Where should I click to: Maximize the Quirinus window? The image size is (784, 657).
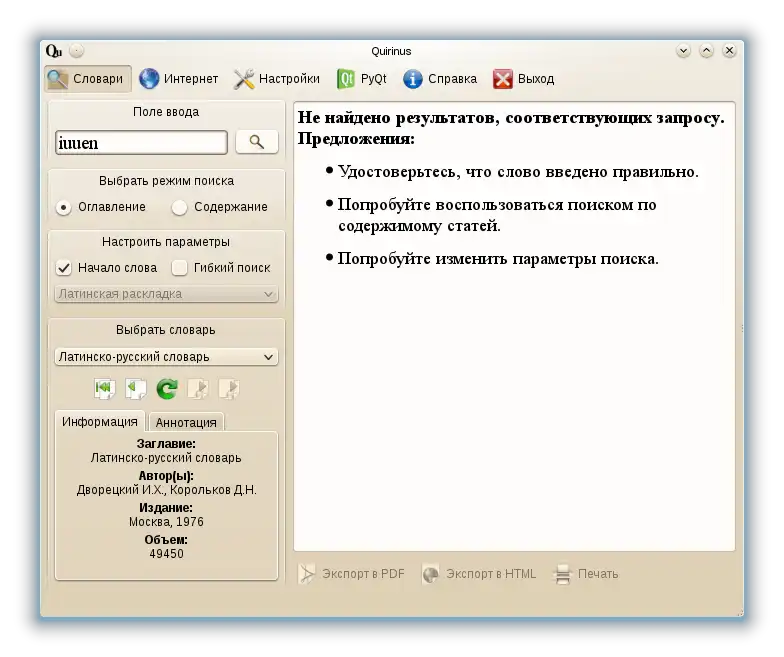coord(706,50)
